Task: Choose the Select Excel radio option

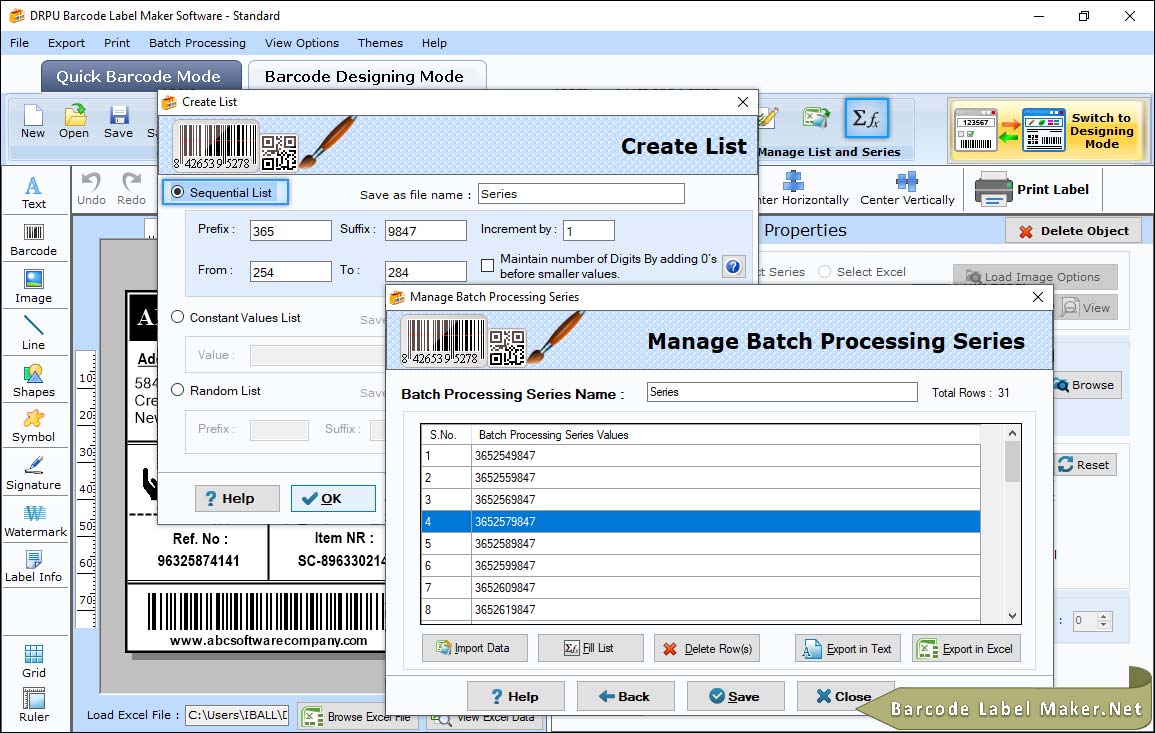Action: tap(824, 272)
